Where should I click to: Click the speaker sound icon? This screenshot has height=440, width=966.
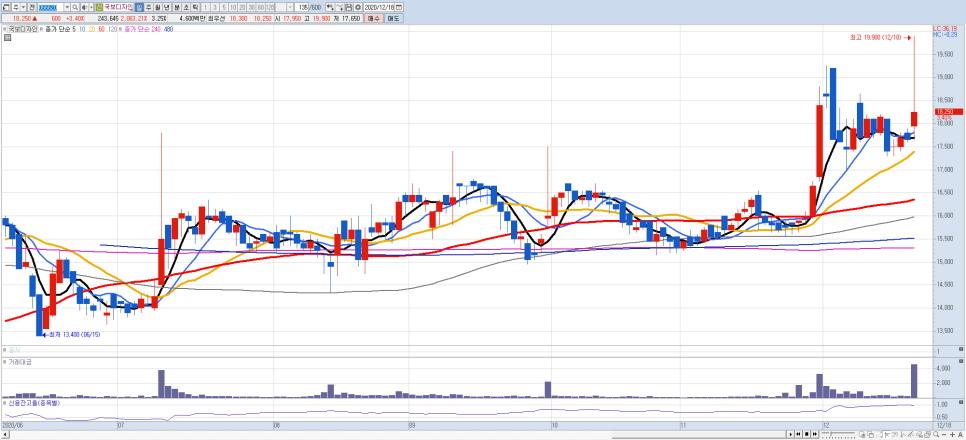84,7
